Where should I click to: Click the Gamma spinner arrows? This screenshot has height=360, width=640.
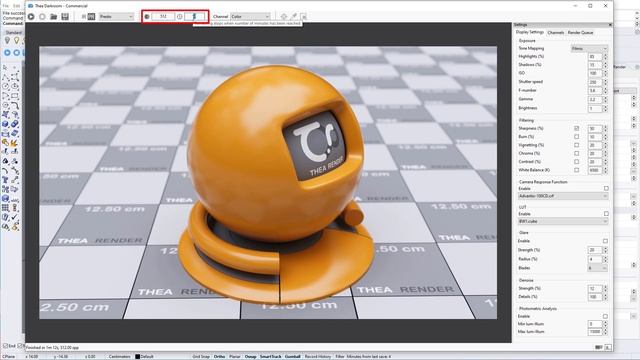click(x=605, y=99)
